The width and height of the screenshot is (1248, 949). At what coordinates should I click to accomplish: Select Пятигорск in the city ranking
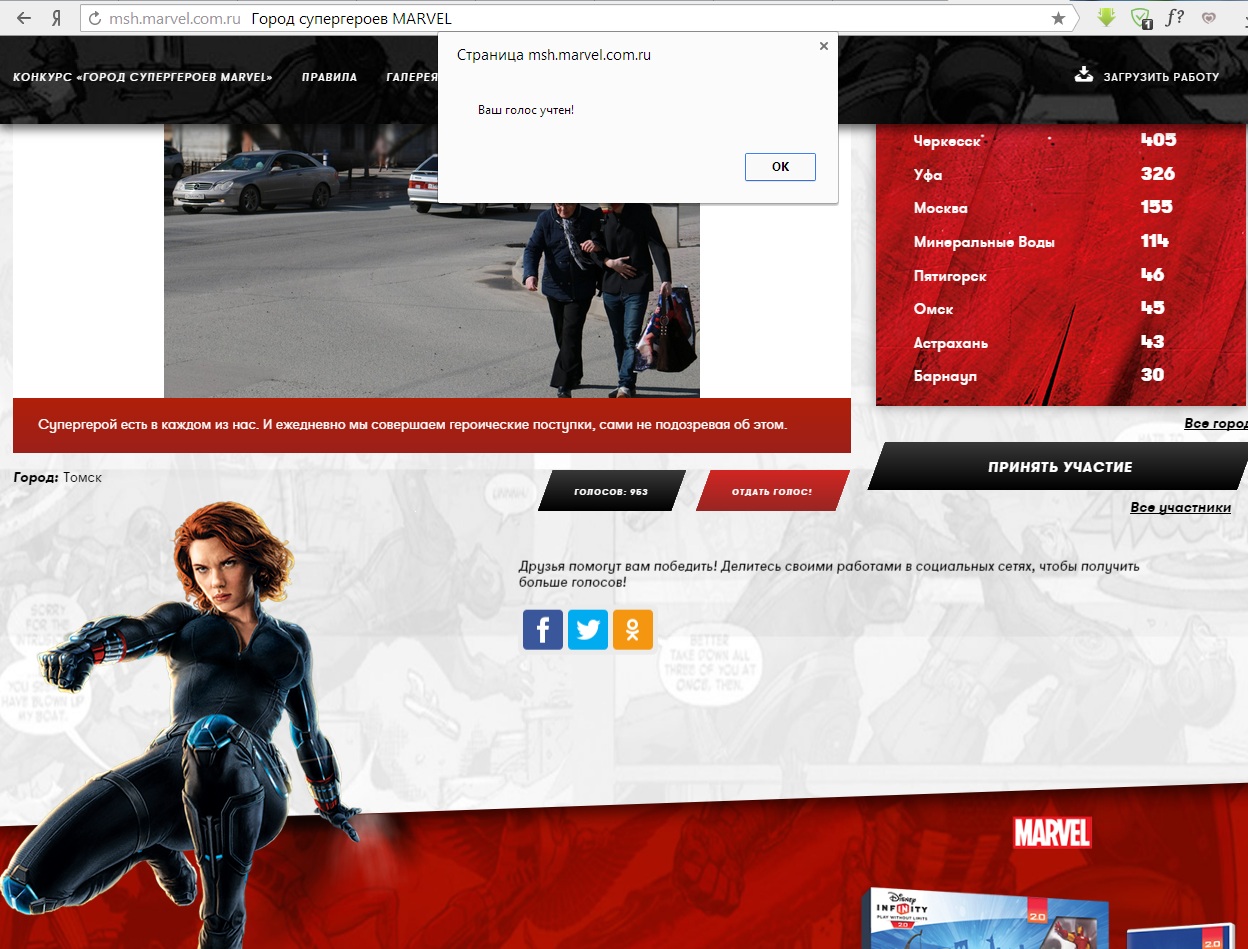coord(950,276)
